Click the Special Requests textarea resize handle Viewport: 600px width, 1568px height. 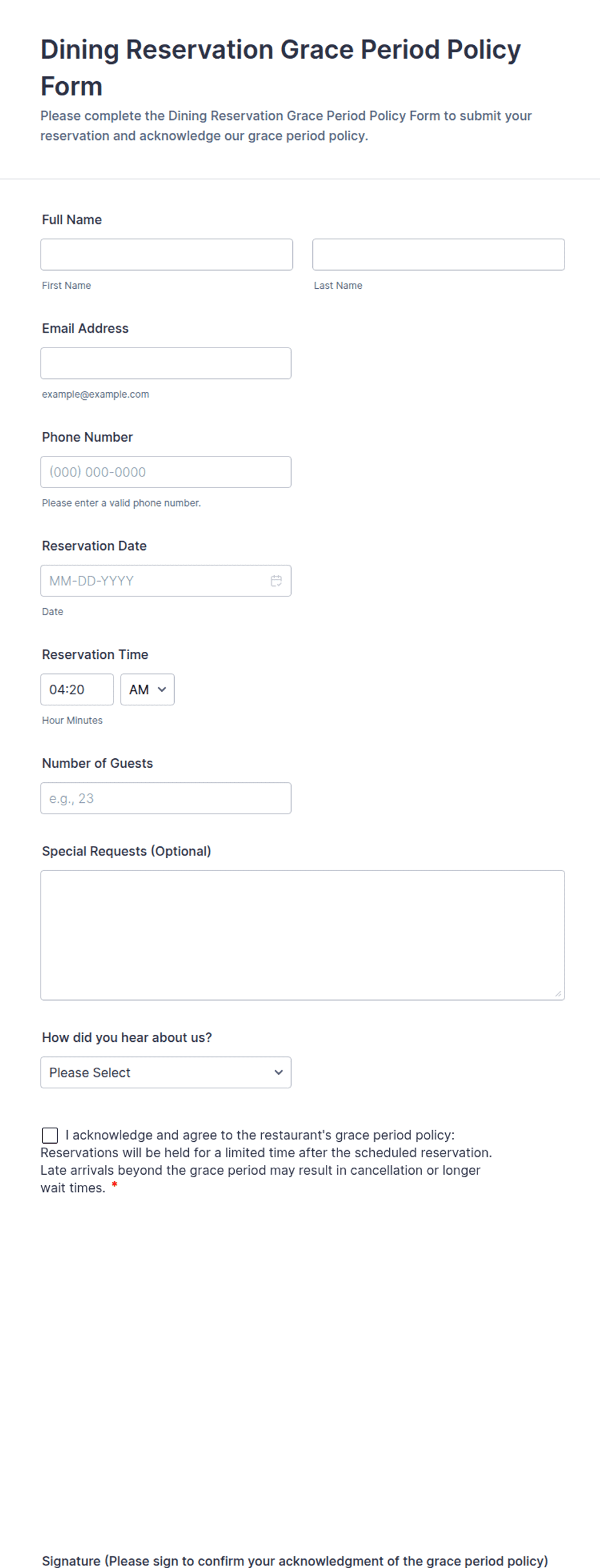(x=558, y=994)
